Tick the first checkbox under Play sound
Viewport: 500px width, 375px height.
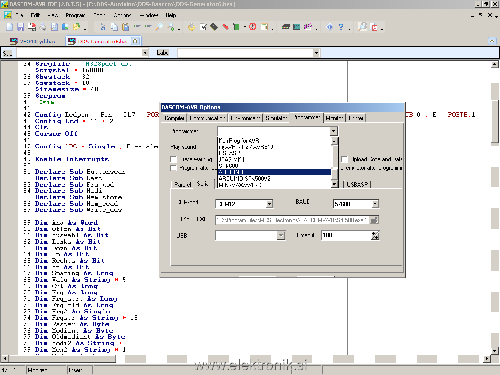[173, 159]
